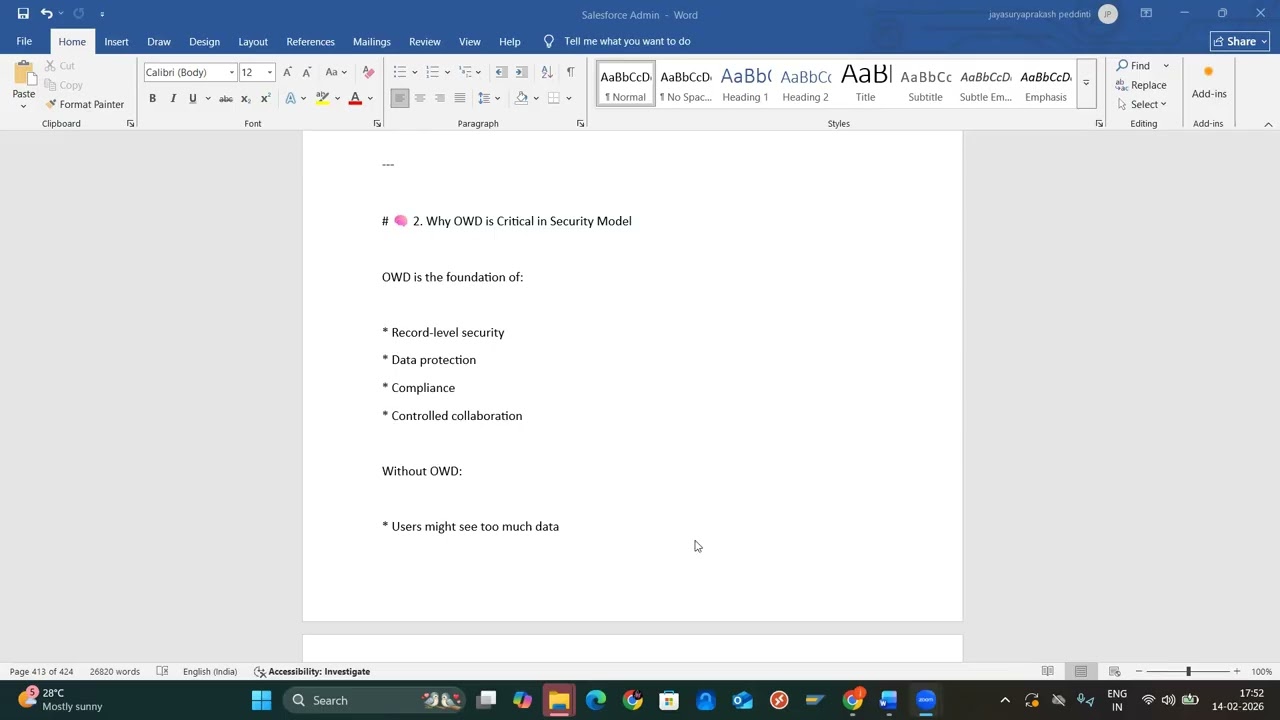Click the Find button
This screenshot has width=1280, height=720.
point(1133,65)
